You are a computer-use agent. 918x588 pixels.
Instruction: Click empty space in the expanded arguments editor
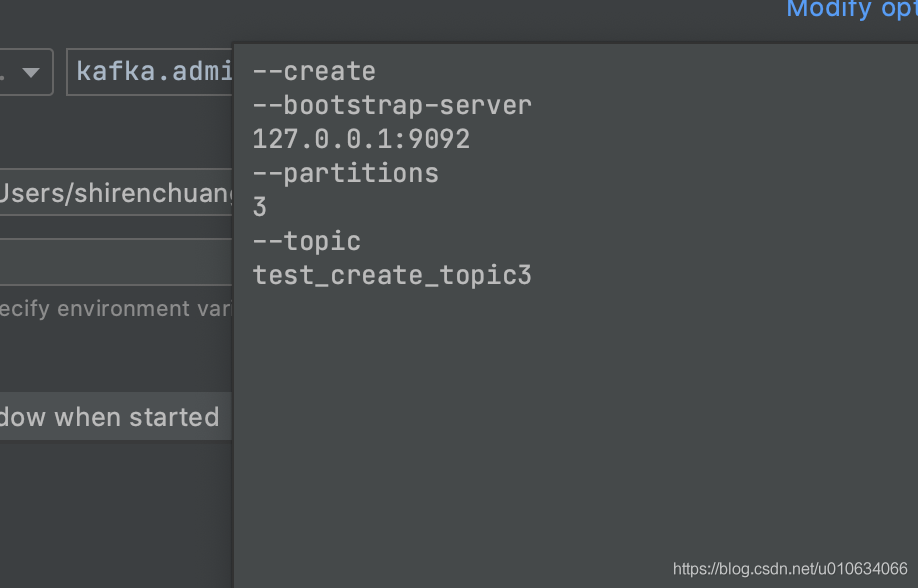(574, 422)
